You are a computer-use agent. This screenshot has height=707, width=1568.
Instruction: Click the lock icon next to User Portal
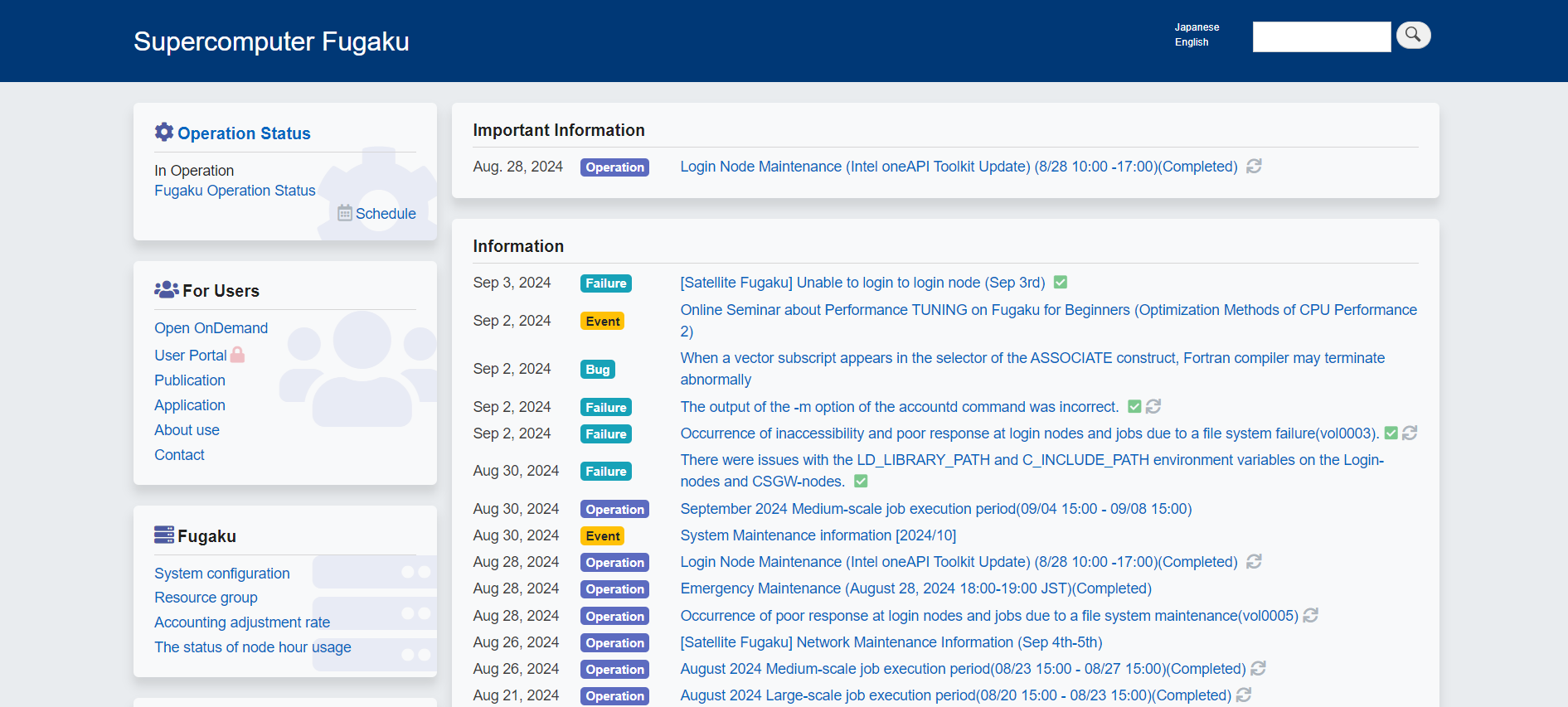(238, 355)
